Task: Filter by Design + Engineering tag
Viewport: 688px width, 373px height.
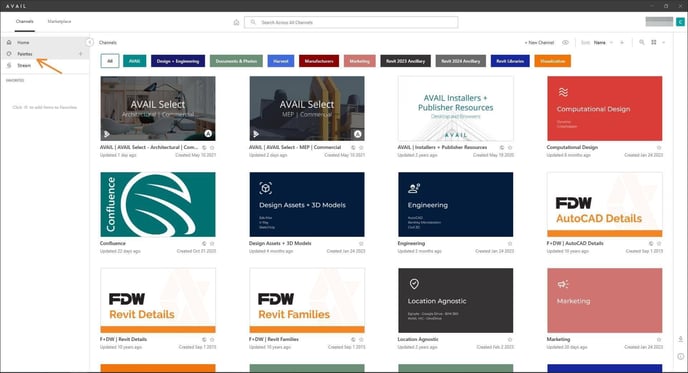Action: tap(178, 61)
